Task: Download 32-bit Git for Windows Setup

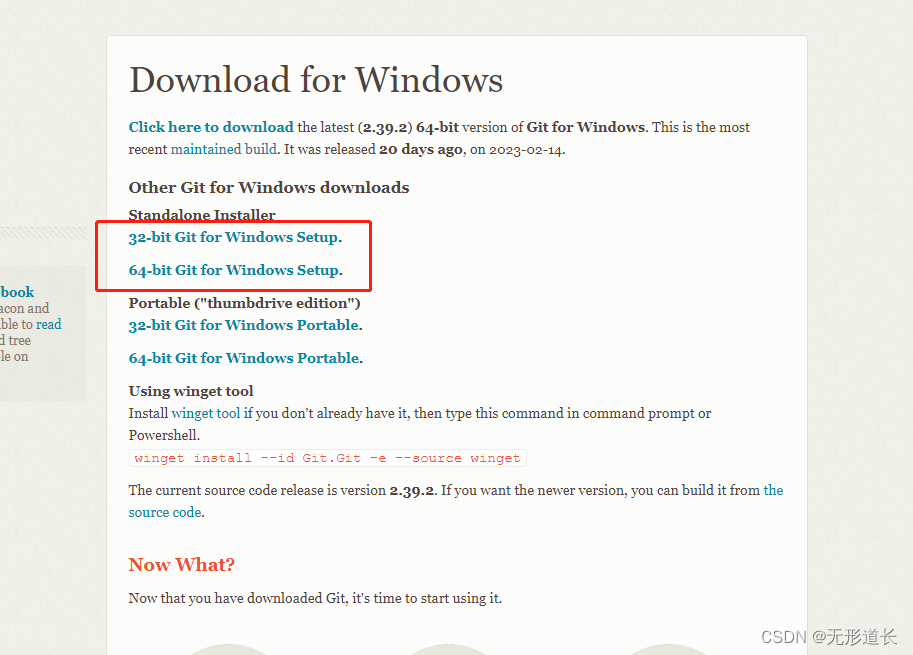Action: tap(233, 237)
